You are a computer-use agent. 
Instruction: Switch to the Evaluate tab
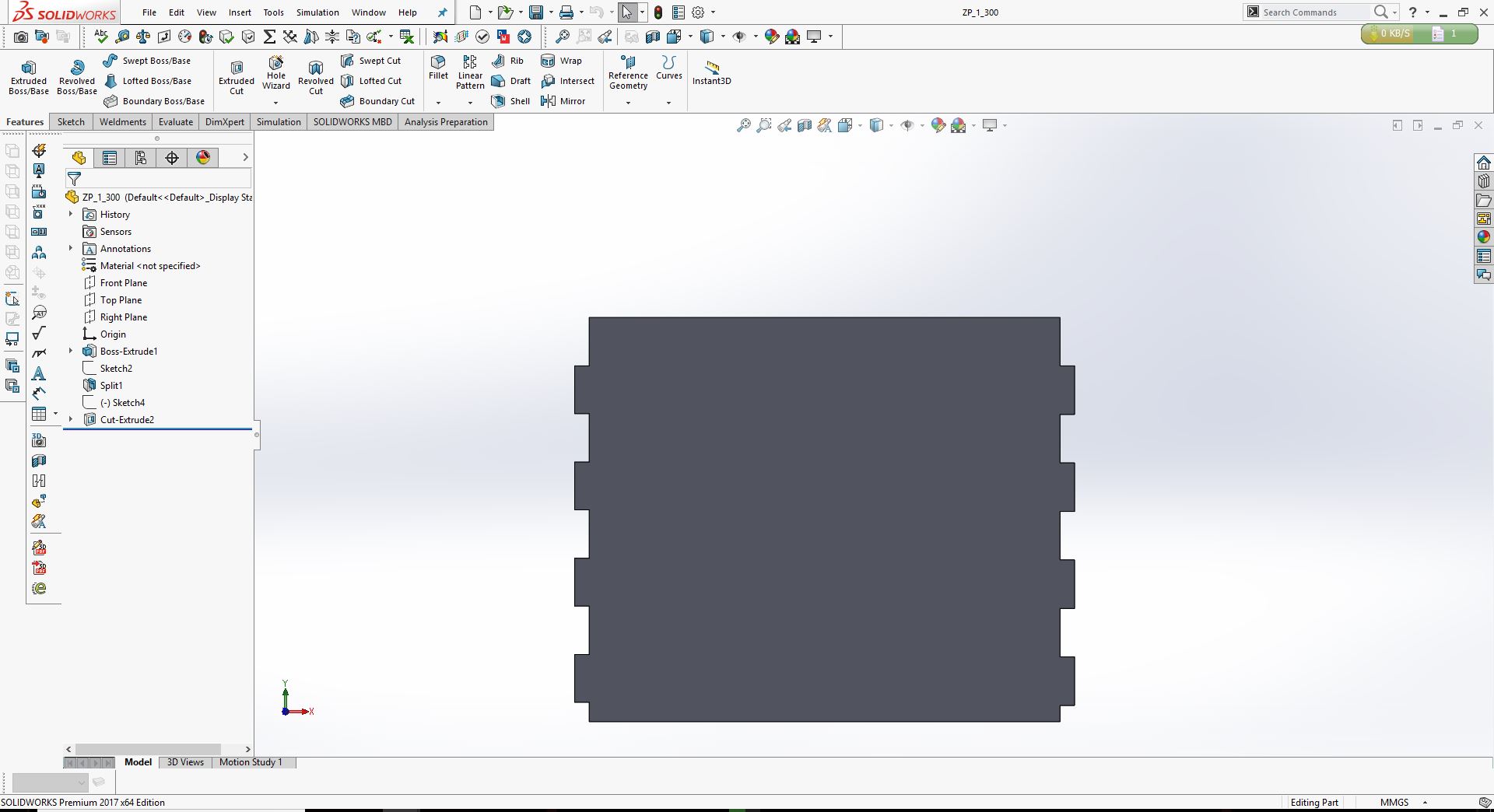pos(176,122)
